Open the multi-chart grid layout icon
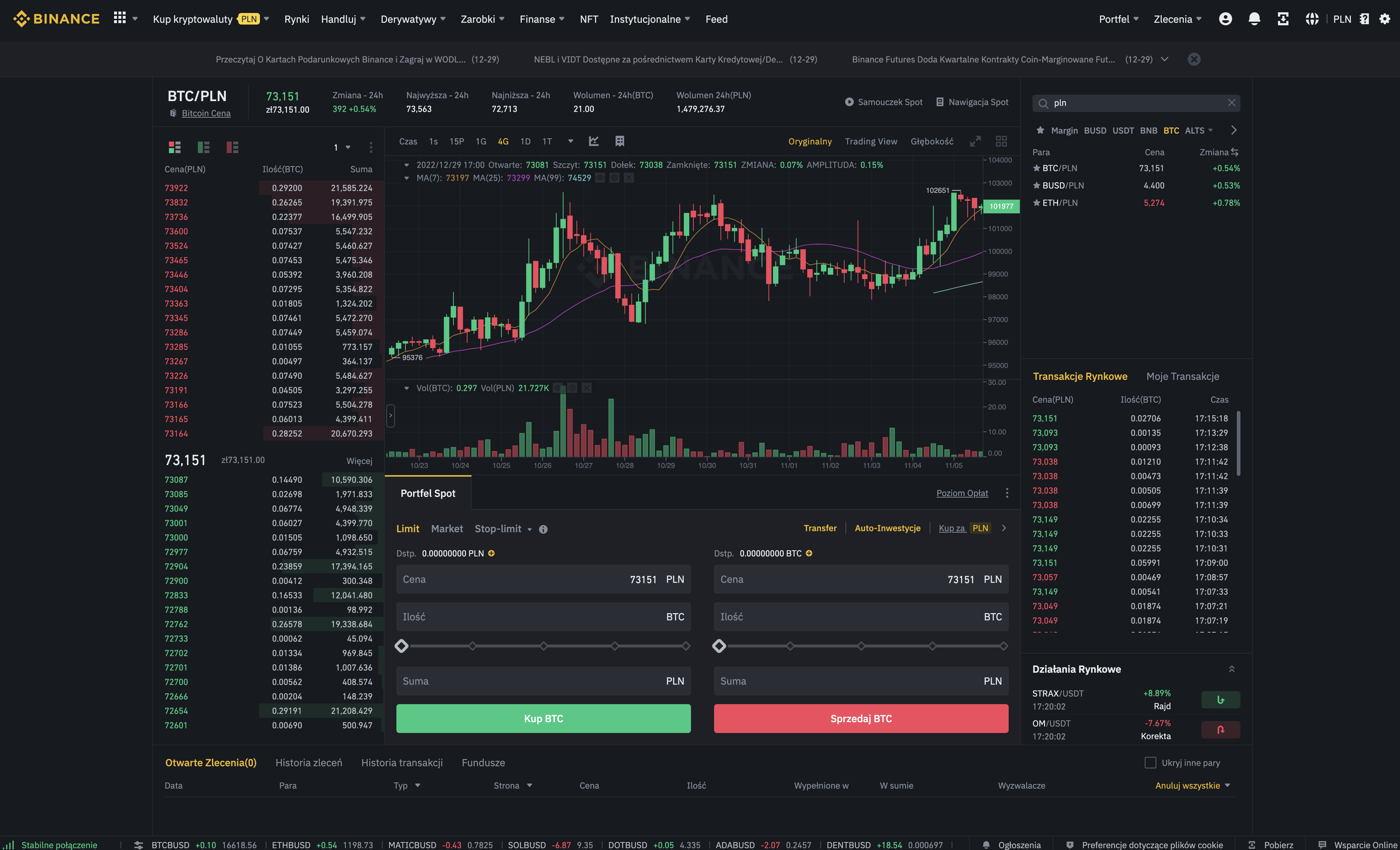This screenshot has height=850, width=1400. coord(1001,141)
